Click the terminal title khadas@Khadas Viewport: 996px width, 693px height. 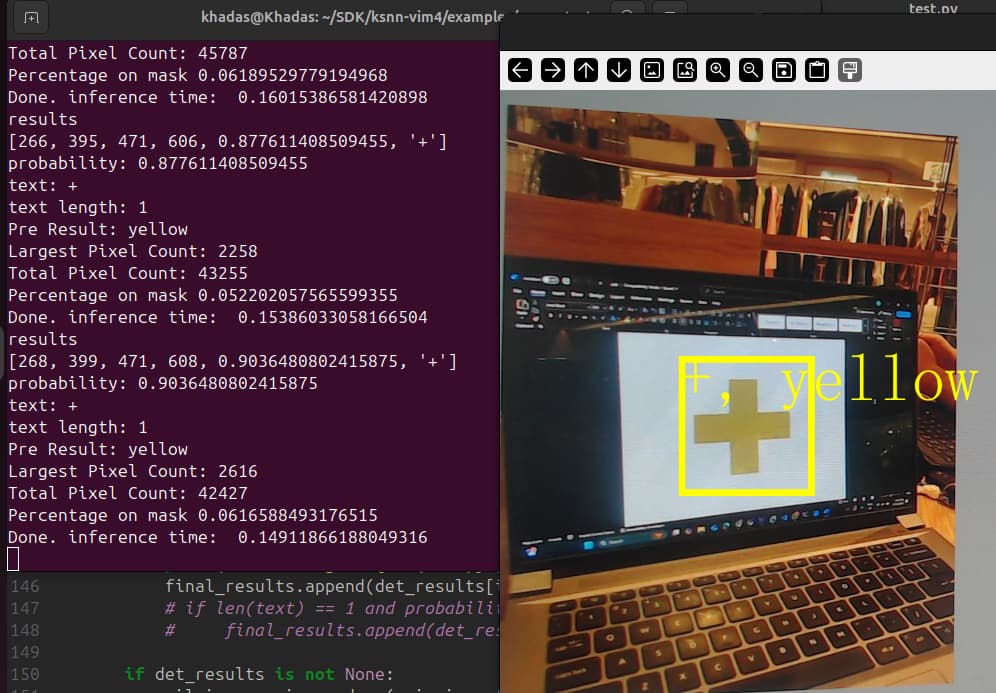click(352, 17)
